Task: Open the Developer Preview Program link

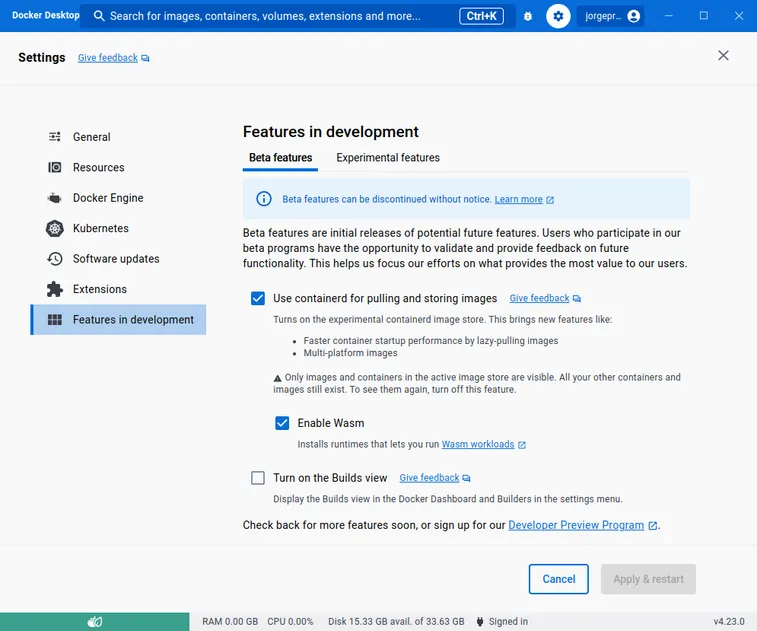Action: tap(576, 525)
